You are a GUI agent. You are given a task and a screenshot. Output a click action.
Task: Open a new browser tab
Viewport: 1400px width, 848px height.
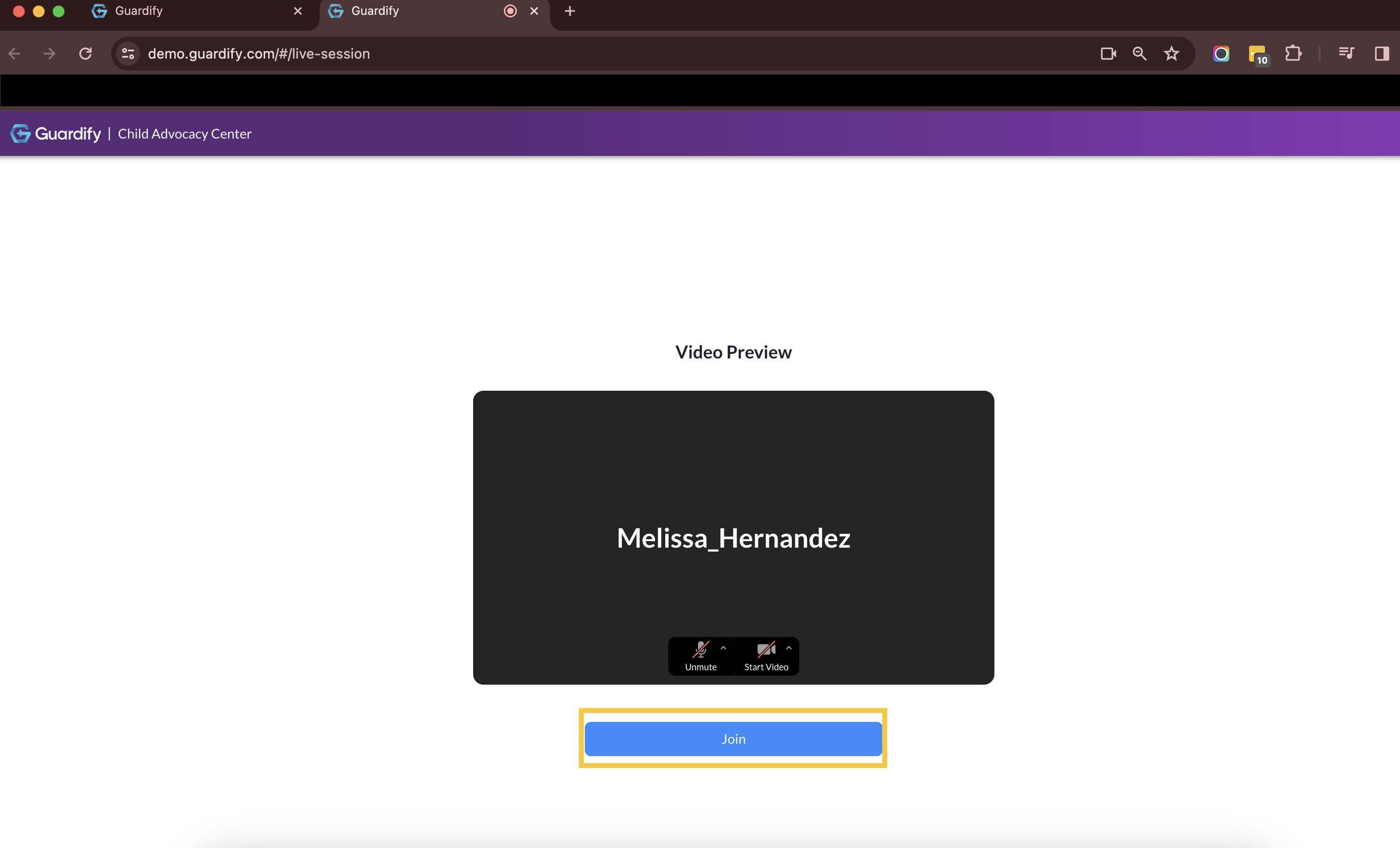click(x=570, y=11)
